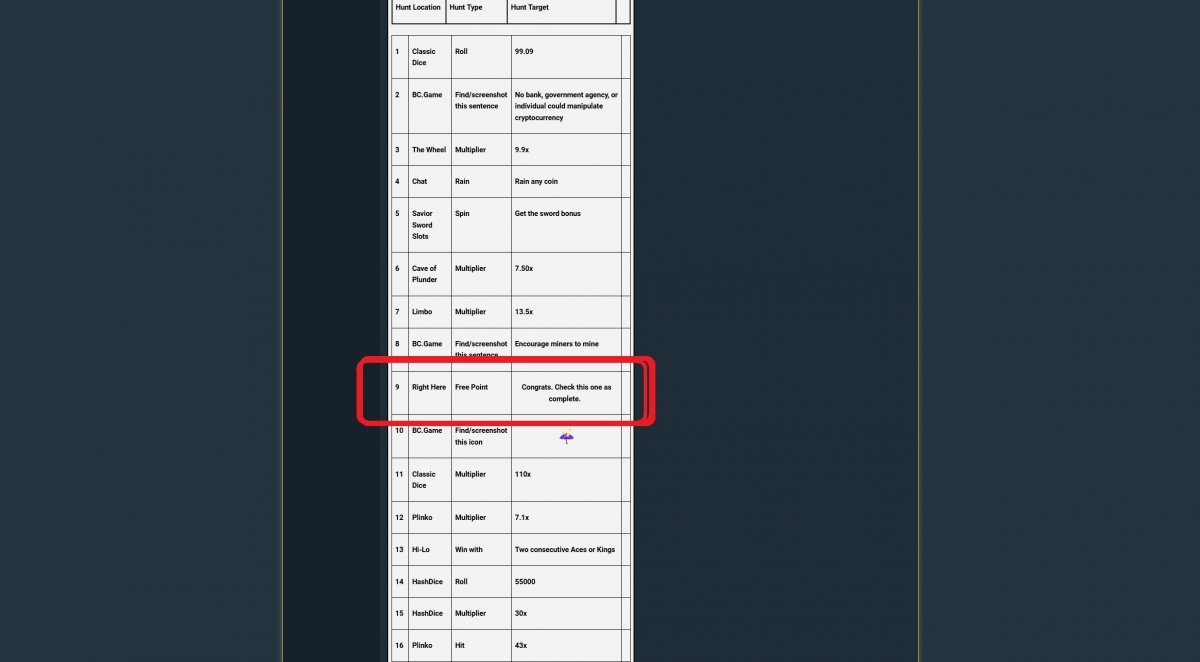Click the 55000 HashDice roll target
Viewport: 1200px width, 662px height.
click(x=526, y=581)
